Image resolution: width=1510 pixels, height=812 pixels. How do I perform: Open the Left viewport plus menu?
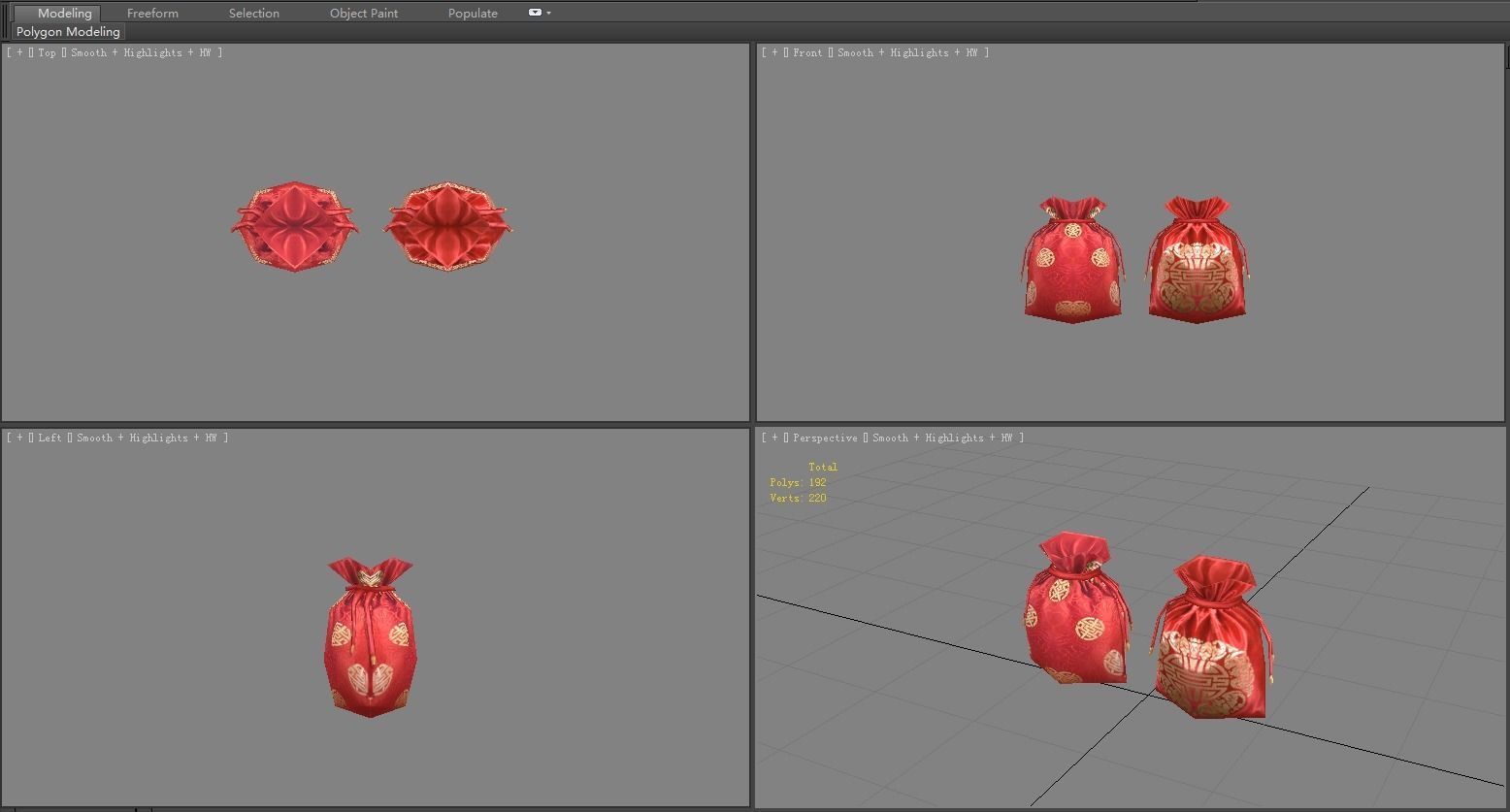[19, 438]
